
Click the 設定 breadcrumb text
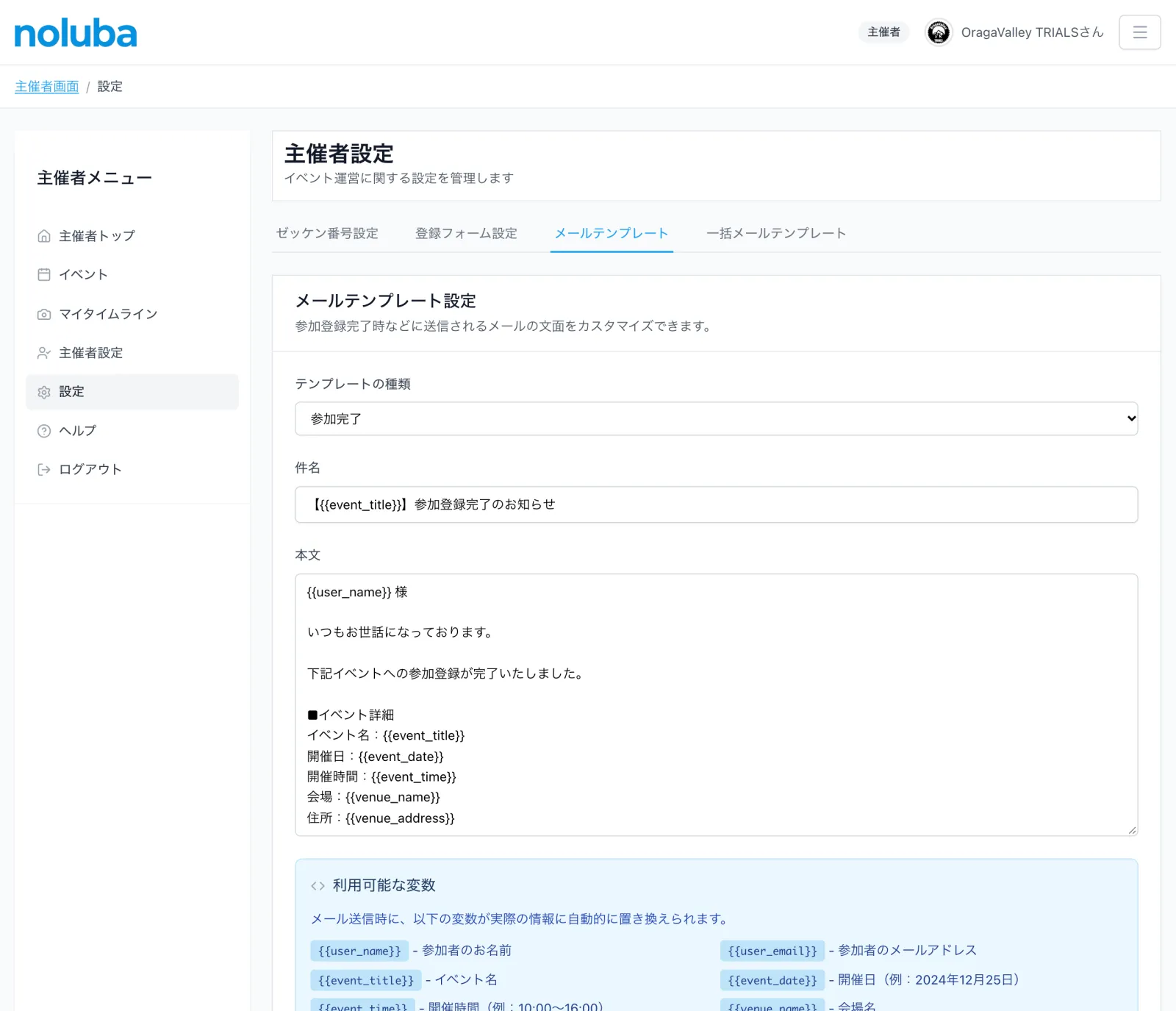[x=110, y=87]
